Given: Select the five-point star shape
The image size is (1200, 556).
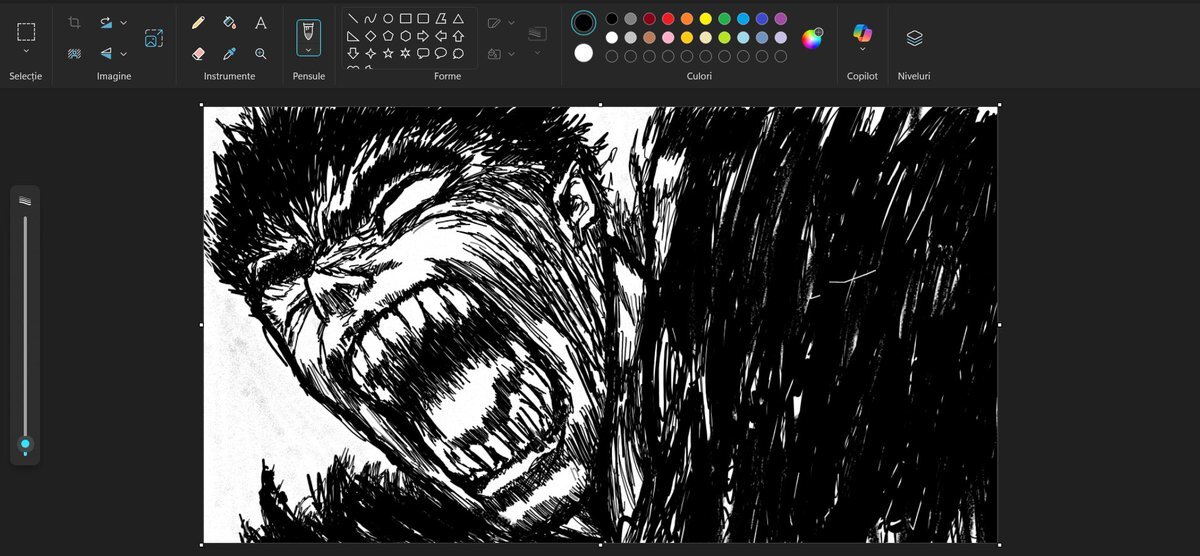Looking at the screenshot, I should [x=388, y=53].
